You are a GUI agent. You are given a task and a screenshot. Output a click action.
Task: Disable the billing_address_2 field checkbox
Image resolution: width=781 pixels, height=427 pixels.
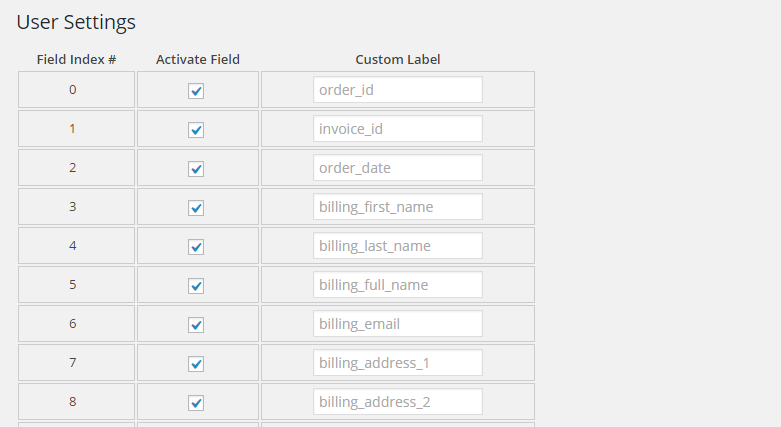click(x=196, y=403)
